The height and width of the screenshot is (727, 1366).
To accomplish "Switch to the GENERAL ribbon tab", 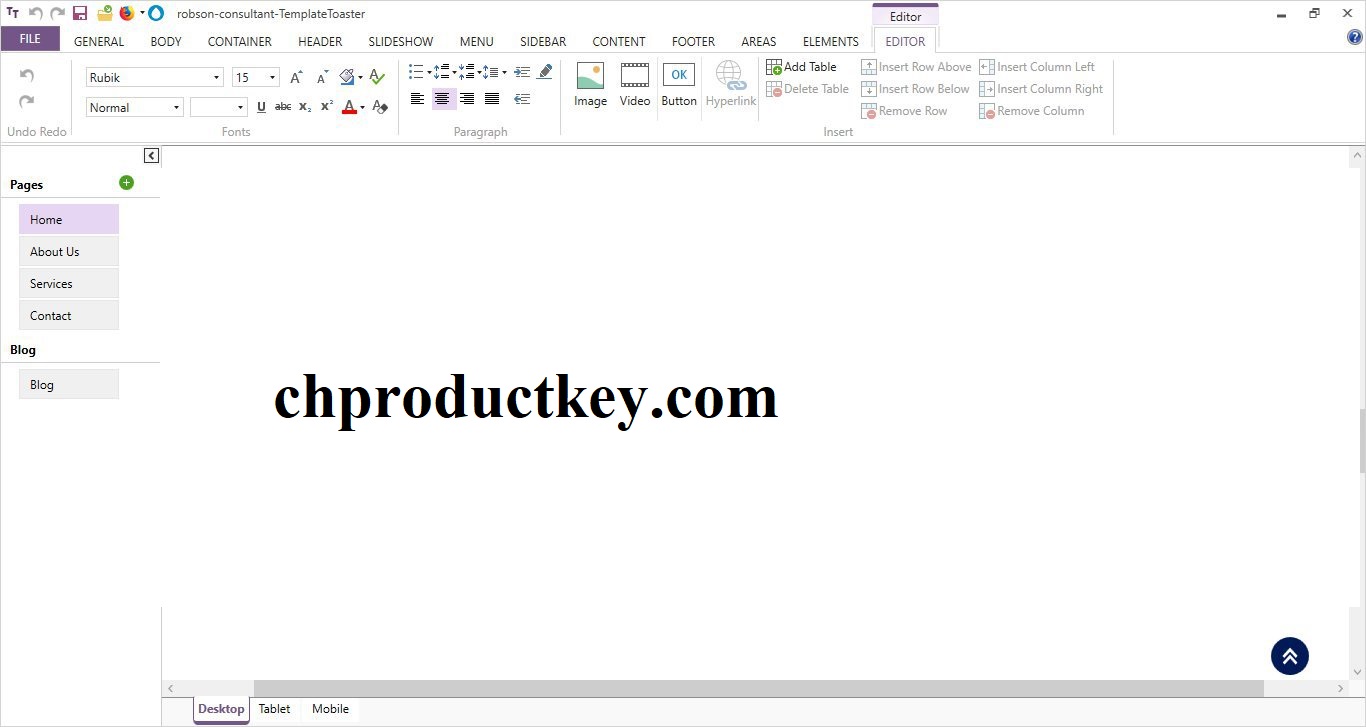I will click(x=99, y=42).
